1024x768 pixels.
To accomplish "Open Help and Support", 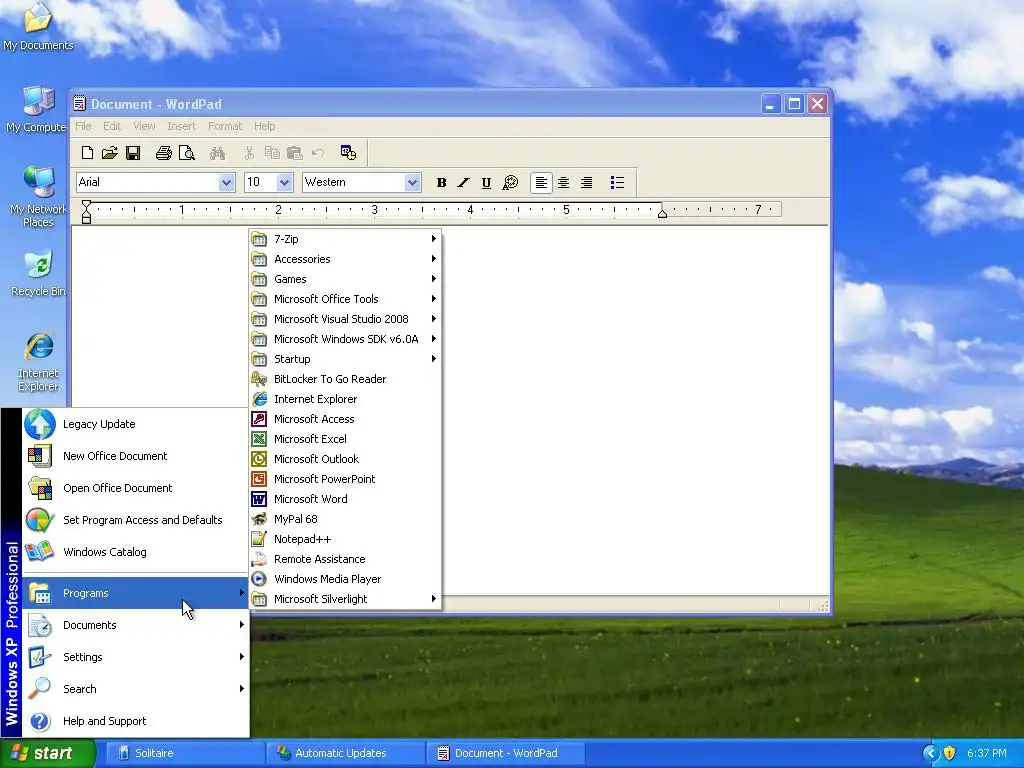I will [135, 721].
